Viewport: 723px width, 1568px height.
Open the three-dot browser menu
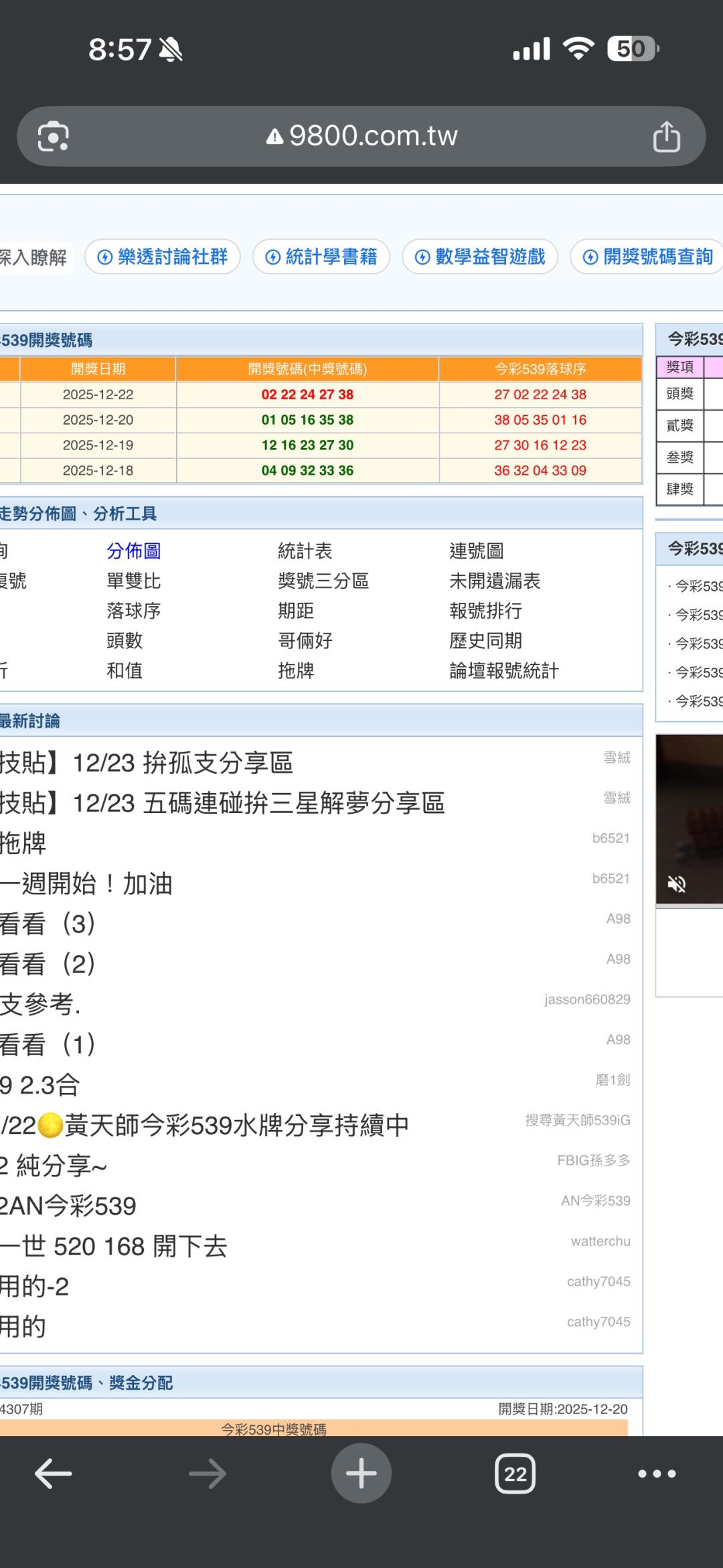(657, 1474)
